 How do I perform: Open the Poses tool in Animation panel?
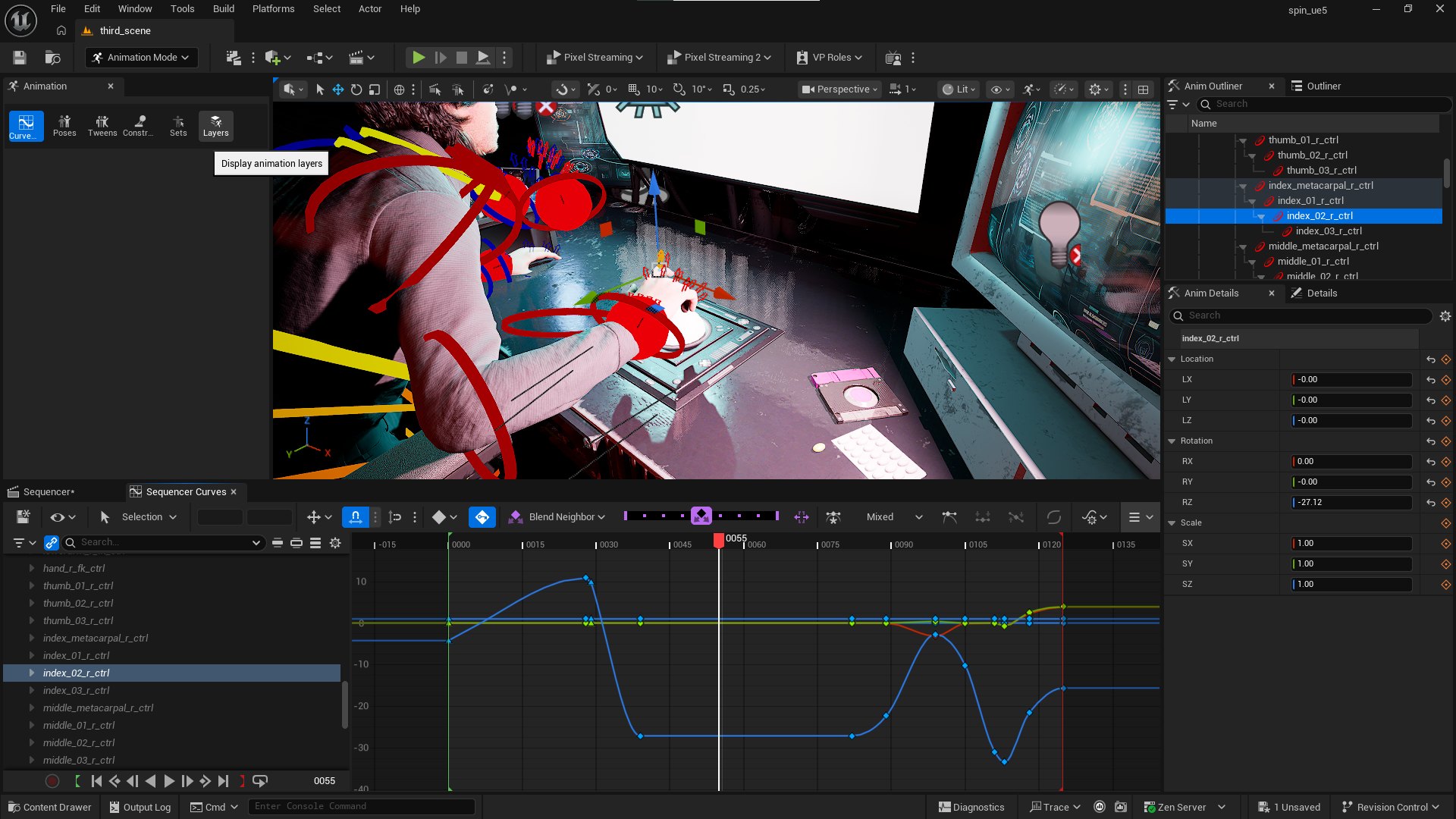[x=64, y=126]
